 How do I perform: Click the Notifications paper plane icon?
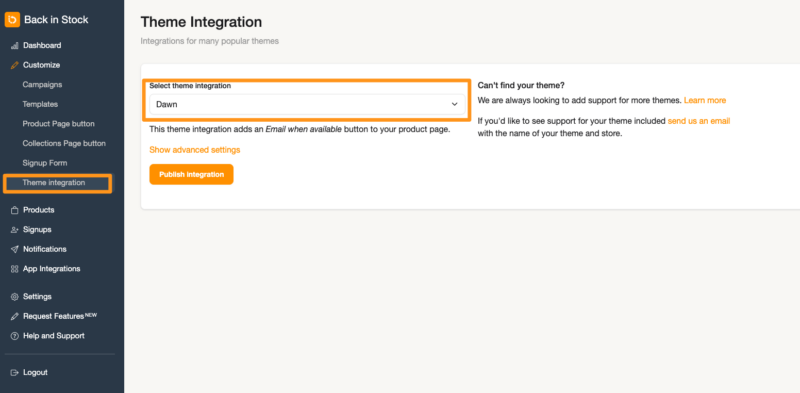coord(14,250)
